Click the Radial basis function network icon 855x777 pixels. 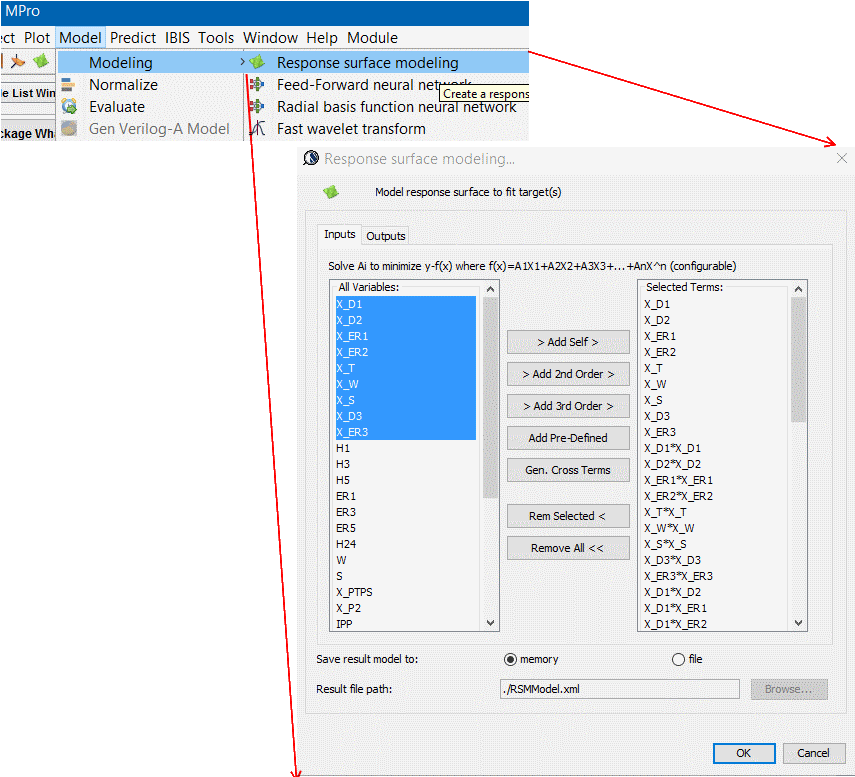coord(258,107)
